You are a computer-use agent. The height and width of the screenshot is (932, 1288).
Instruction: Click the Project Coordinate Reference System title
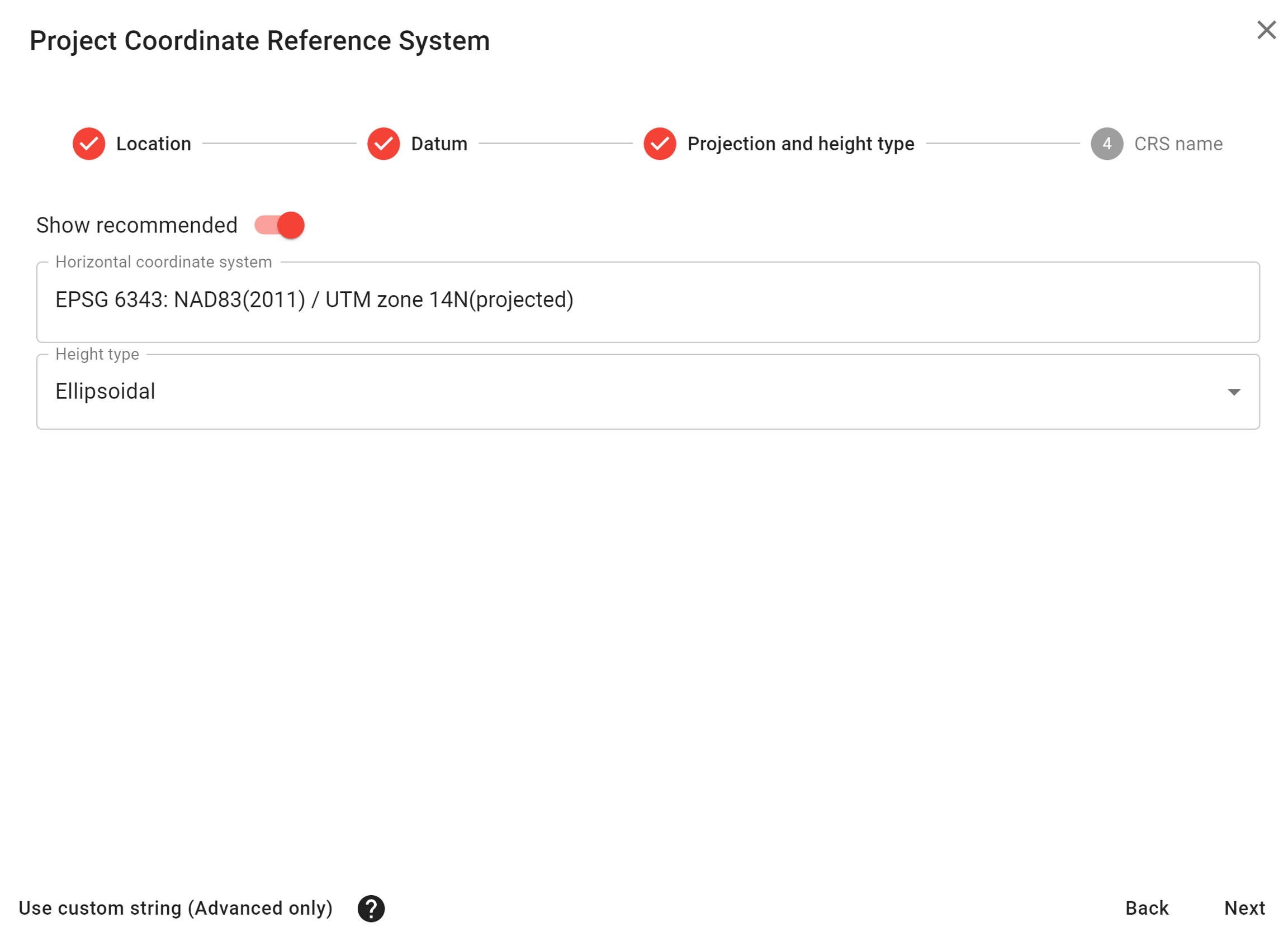[x=259, y=41]
